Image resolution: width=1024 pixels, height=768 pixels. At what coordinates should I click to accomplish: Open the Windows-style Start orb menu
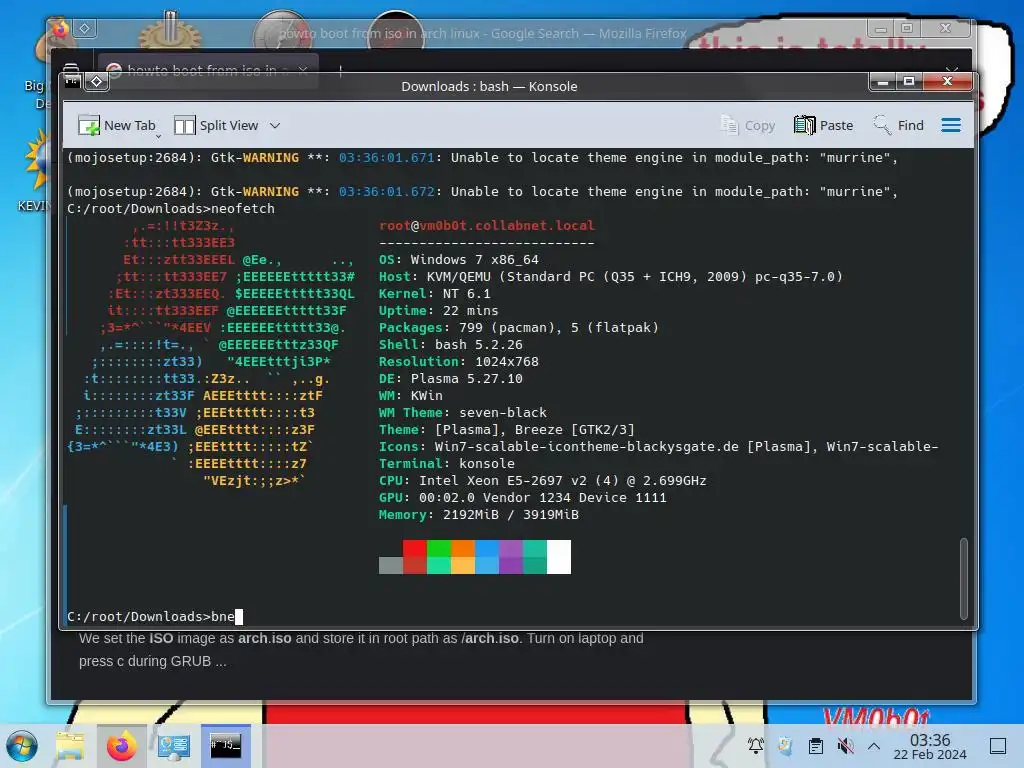[x=22, y=746]
